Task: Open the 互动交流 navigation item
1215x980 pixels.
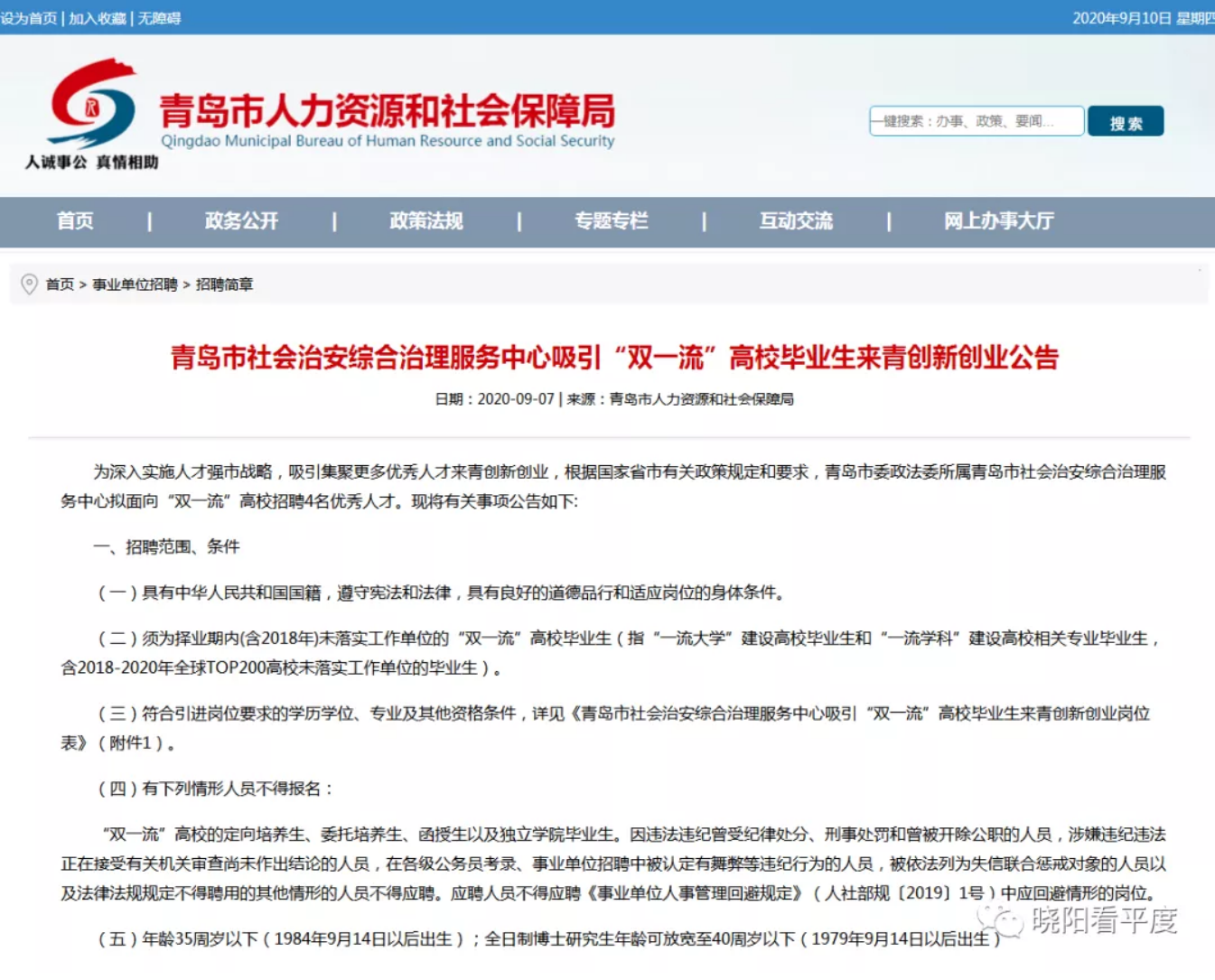Action: point(796,221)
